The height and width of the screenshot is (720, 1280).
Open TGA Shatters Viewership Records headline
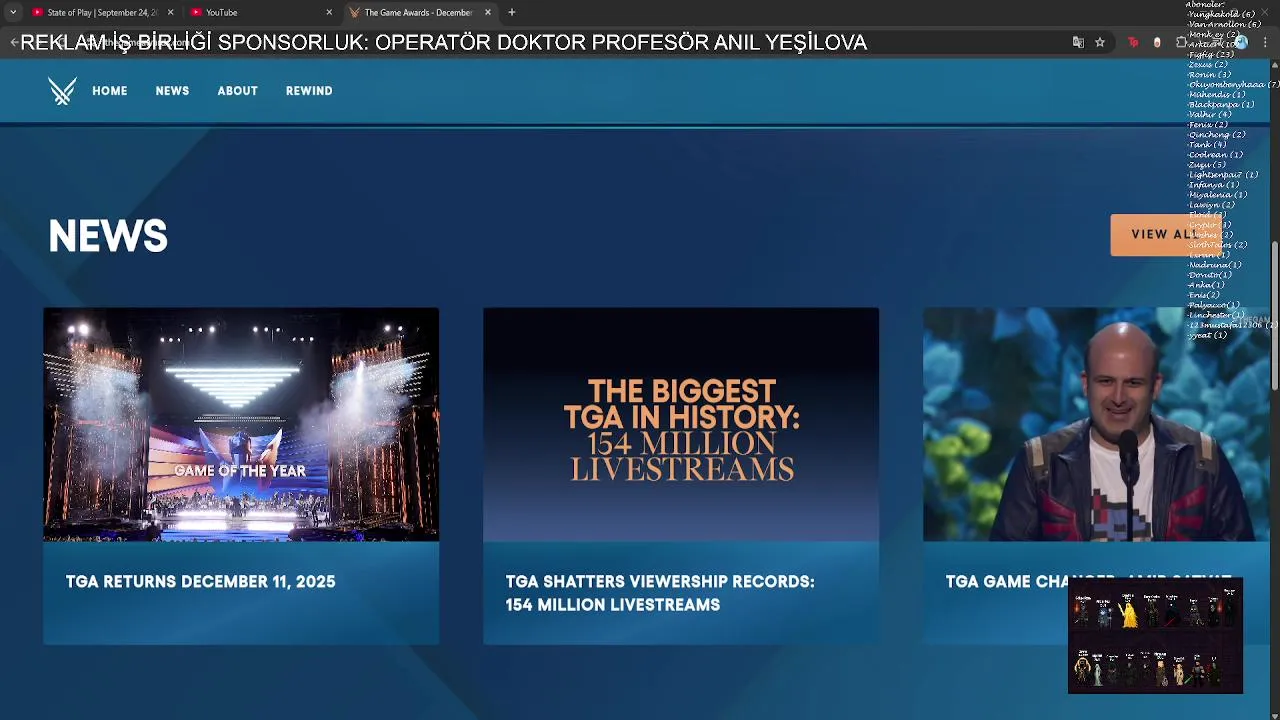pos(660,593)
